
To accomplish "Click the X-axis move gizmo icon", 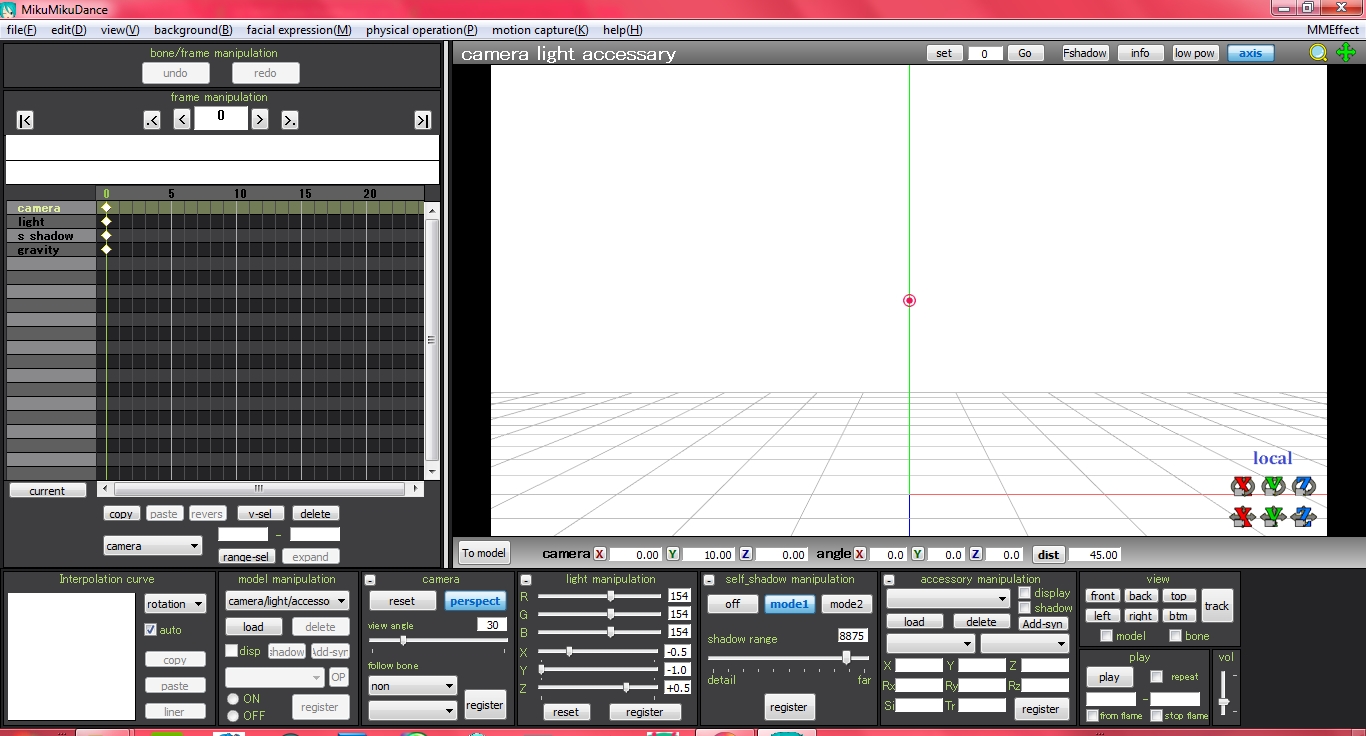I will tap(1243, 517).
